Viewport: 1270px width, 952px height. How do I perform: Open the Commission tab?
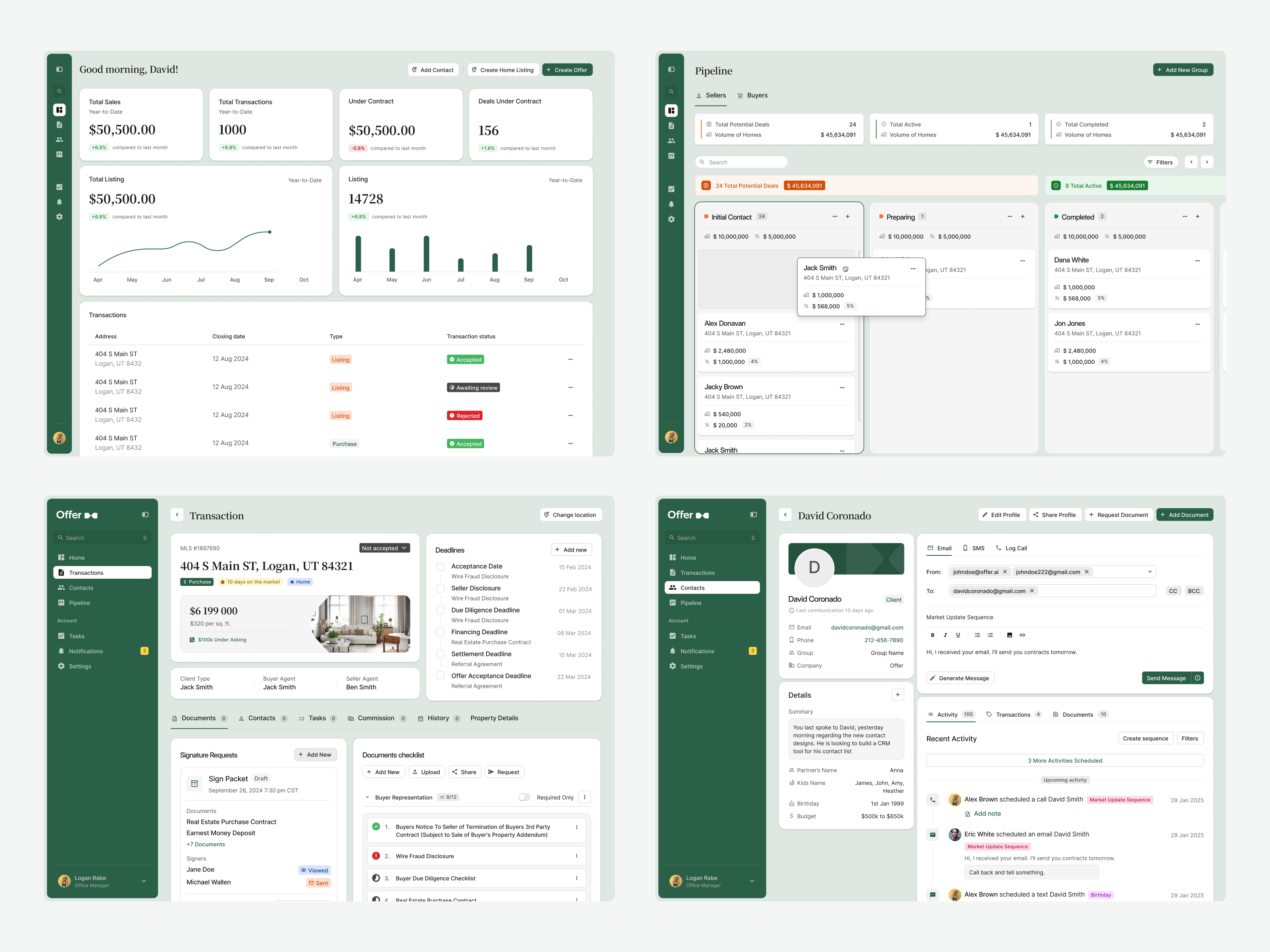377,718
